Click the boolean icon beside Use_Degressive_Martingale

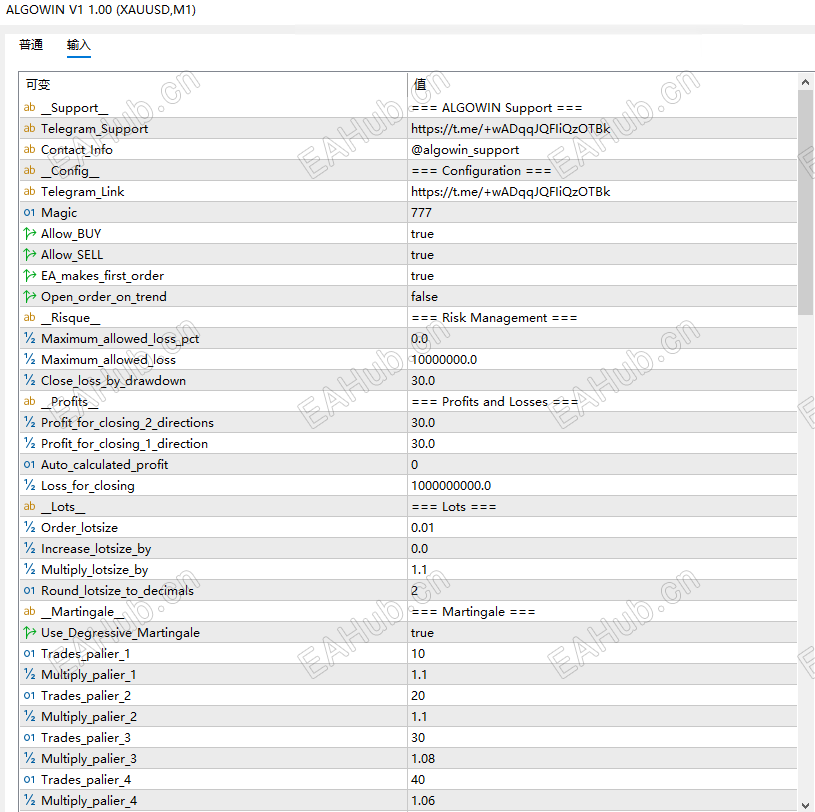(x=30, y=633)
